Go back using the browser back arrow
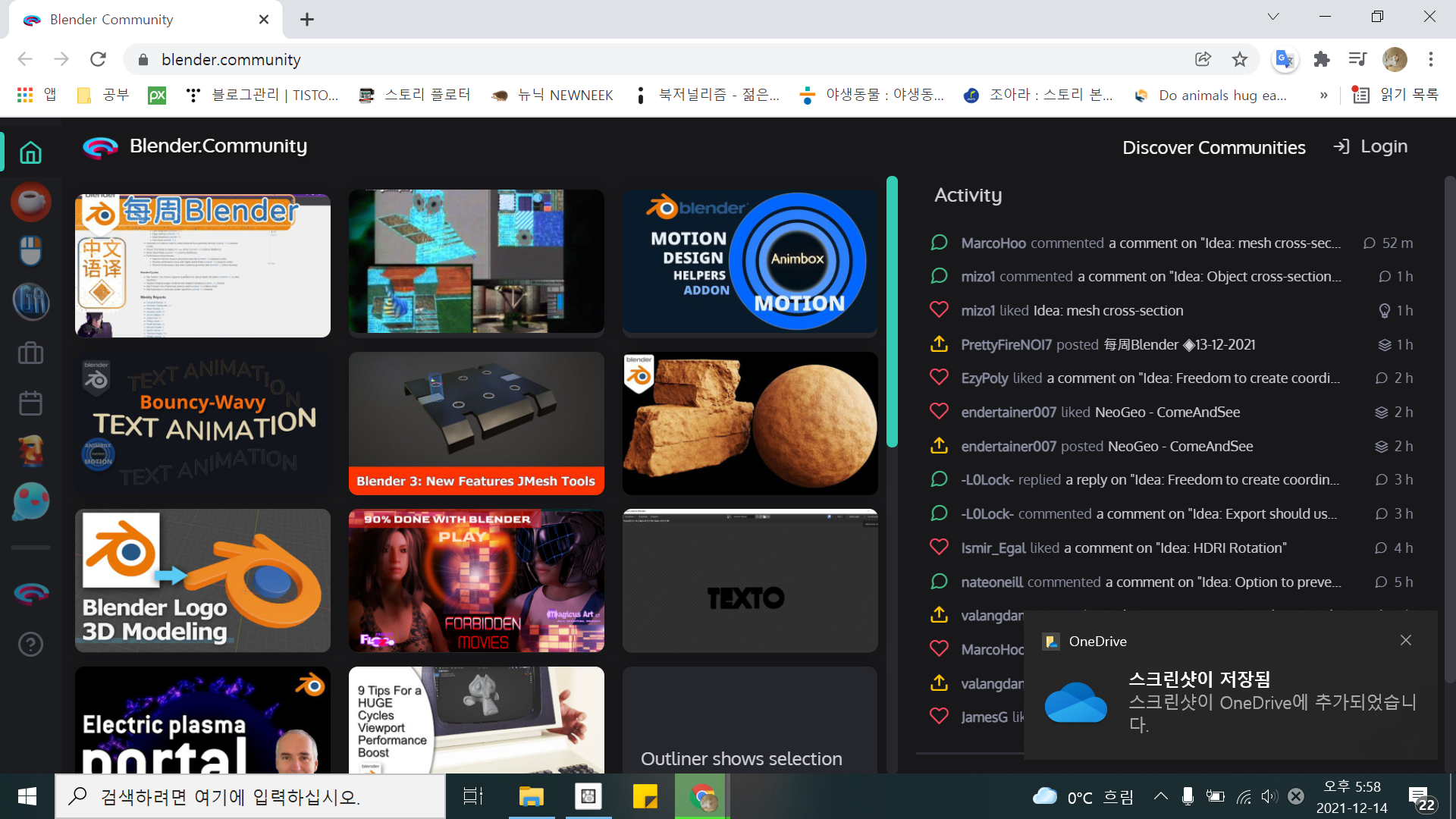The width and height of the screenshot is (1456, 819). pos(25,59)
